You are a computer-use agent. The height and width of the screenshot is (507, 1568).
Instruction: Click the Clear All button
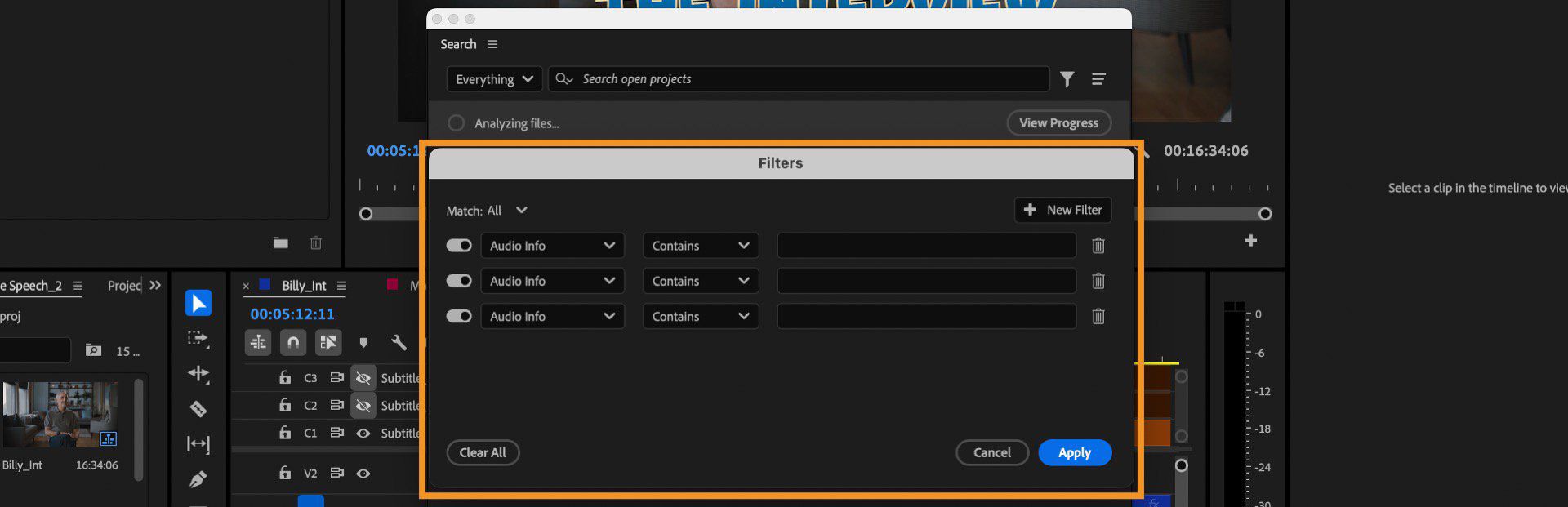(x=483, y=452)
